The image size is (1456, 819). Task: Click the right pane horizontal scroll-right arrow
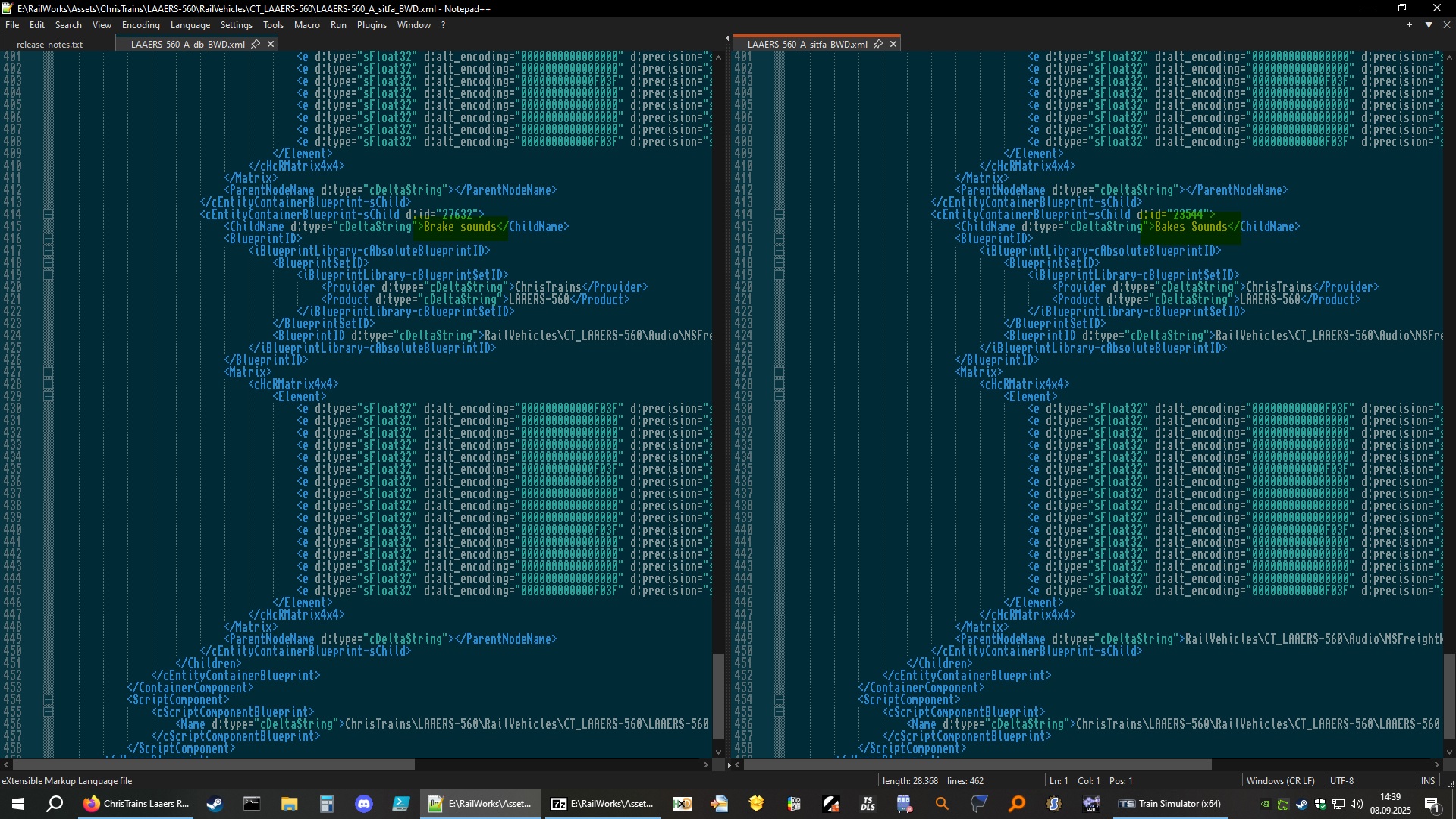click(1437, 765)
